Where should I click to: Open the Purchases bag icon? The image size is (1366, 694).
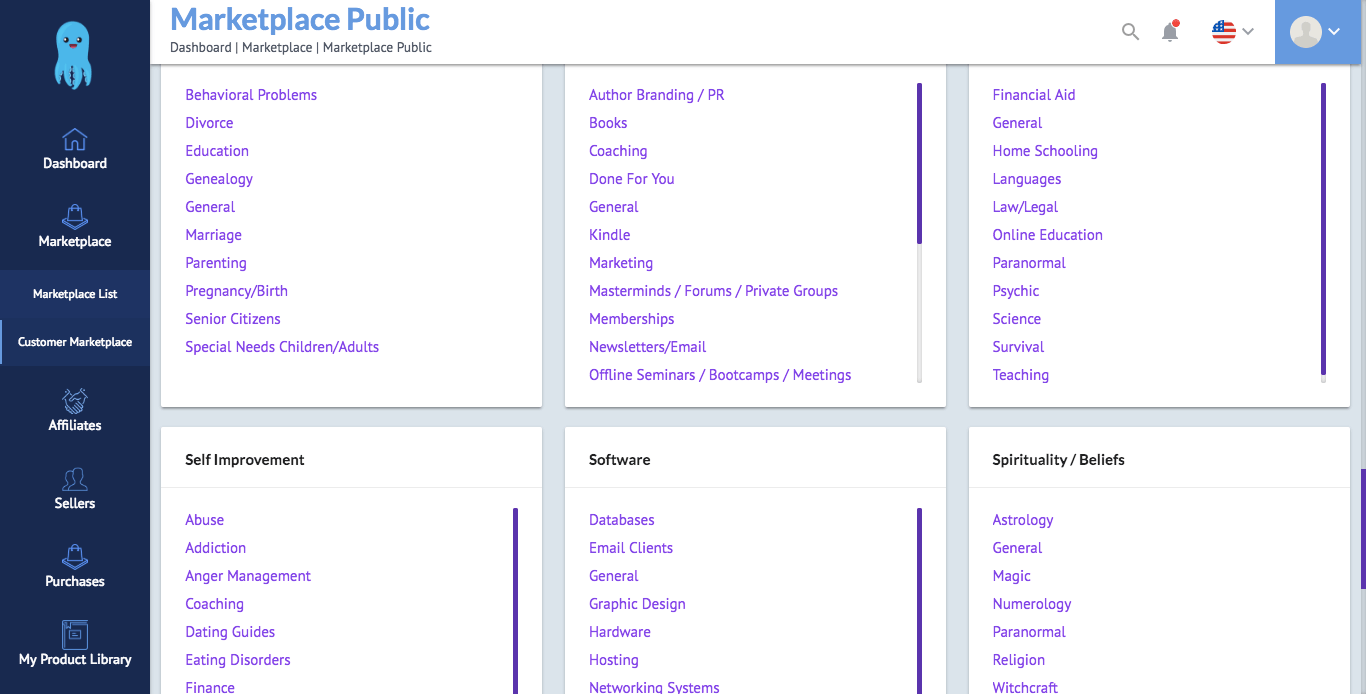tap(75, 557)
